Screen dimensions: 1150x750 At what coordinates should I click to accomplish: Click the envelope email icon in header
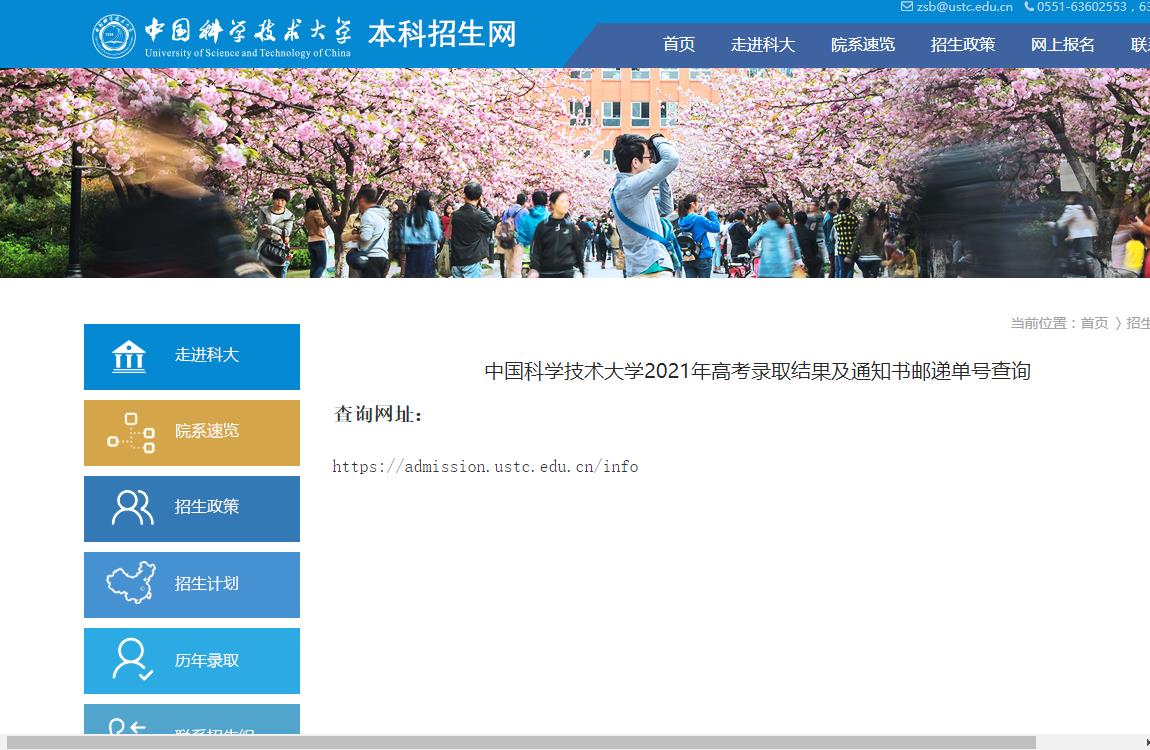[907, 7]
